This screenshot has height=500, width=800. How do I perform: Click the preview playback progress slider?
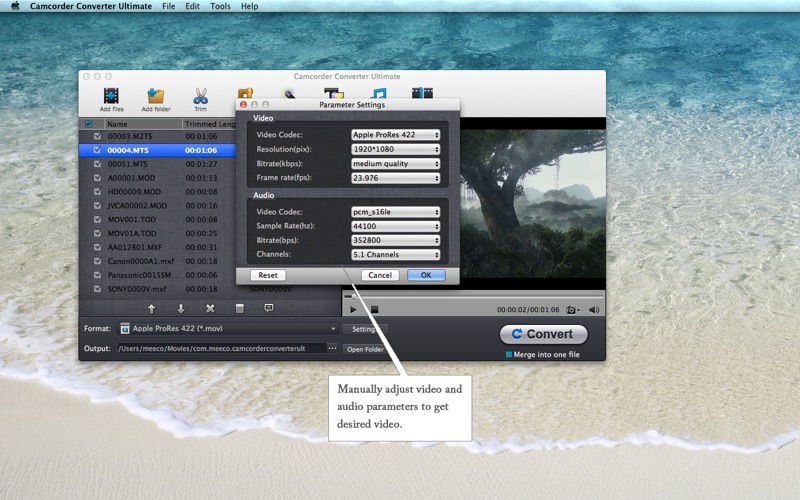click(473, 296)
